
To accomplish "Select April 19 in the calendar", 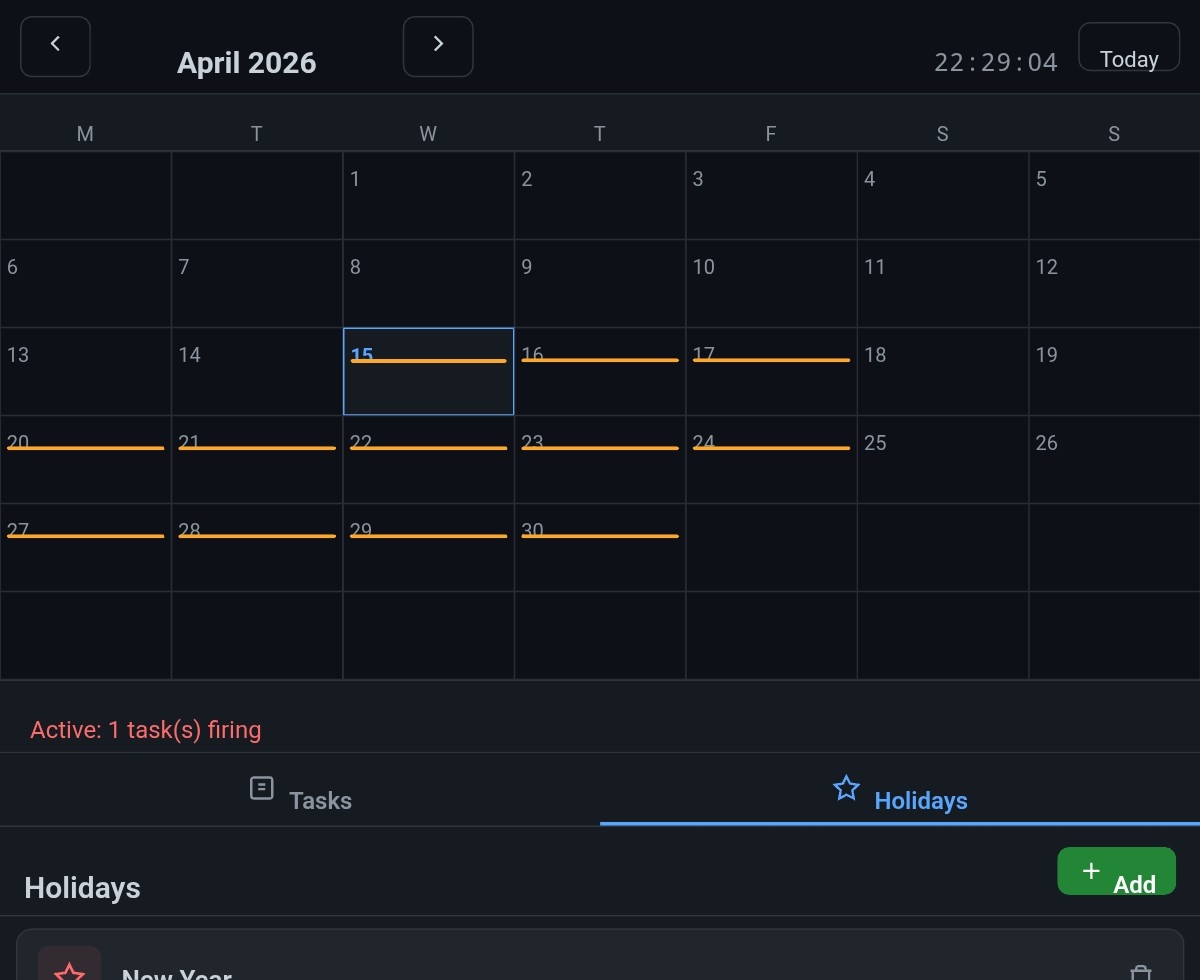I will coord(1114,371).
